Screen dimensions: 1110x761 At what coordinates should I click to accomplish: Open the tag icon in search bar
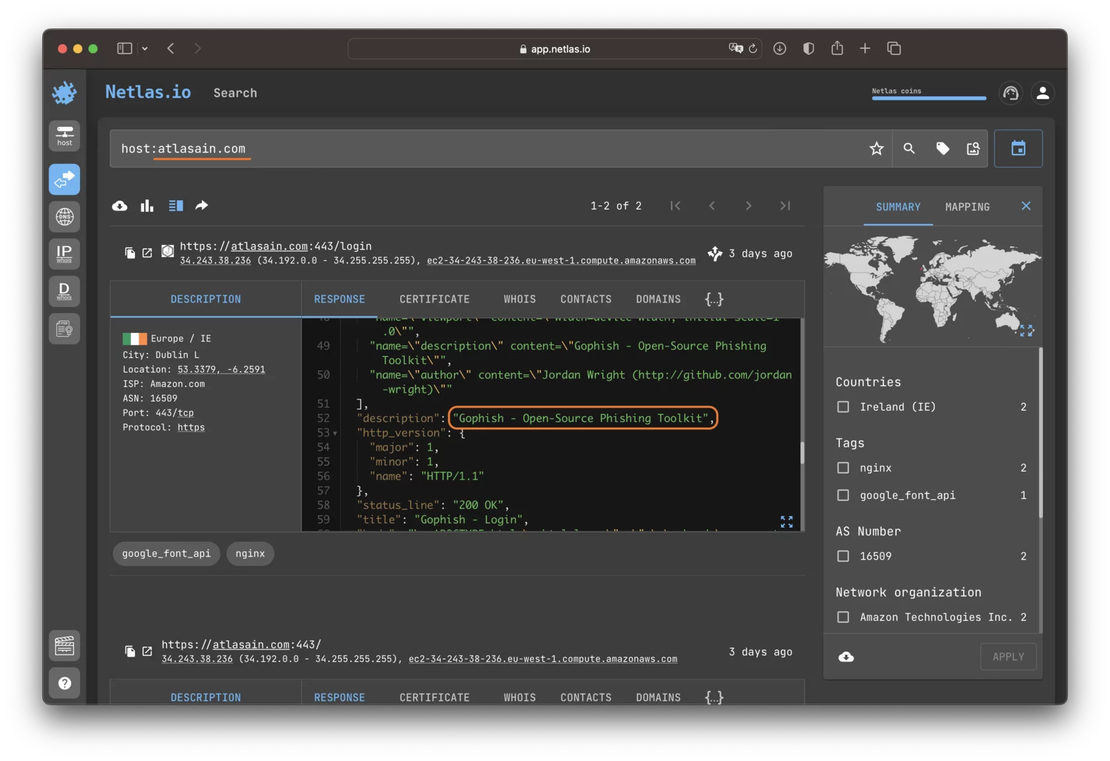pos(942,149)
